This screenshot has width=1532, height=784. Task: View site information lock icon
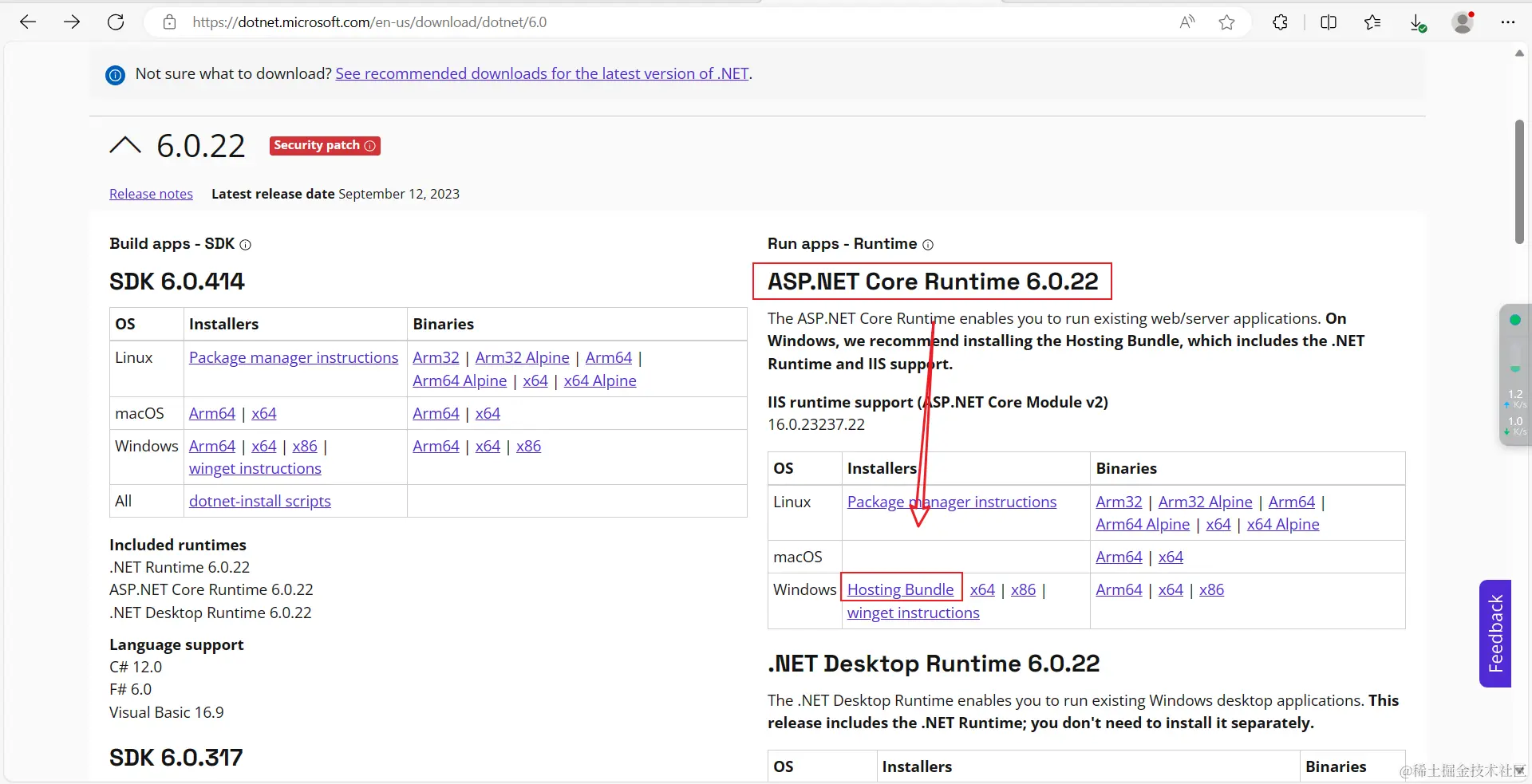(x=169, y=22)
